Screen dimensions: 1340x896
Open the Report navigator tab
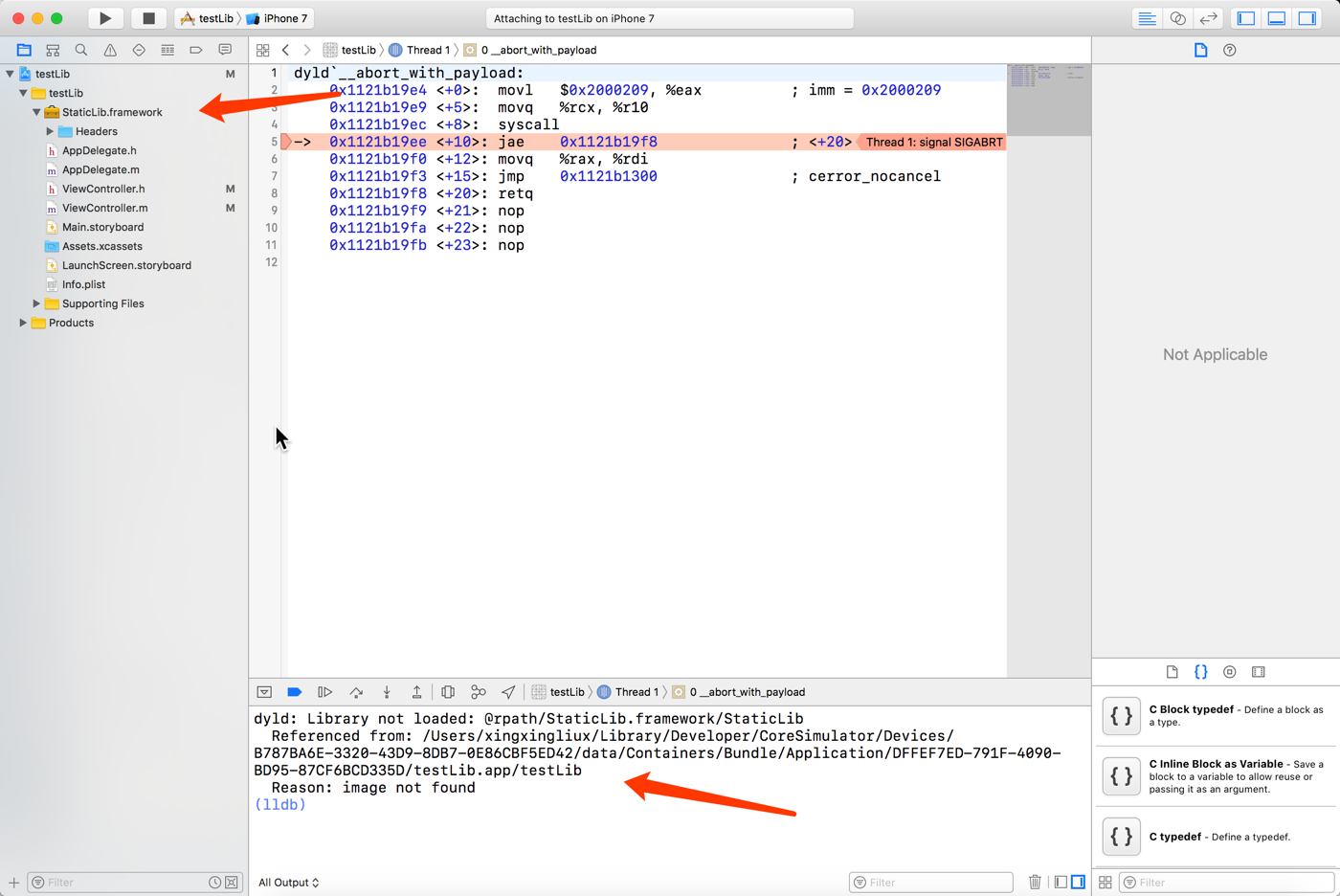point(225,50)
